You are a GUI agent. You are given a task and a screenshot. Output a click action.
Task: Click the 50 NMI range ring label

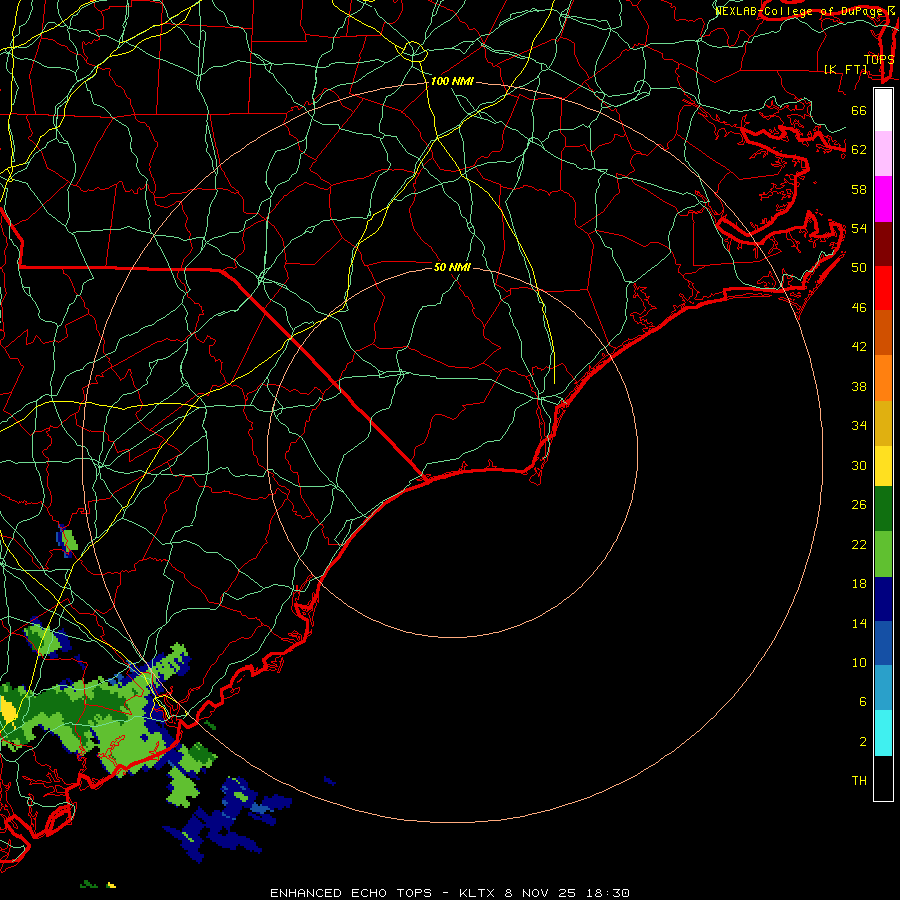pyautogui.click(x=452, y=267)
